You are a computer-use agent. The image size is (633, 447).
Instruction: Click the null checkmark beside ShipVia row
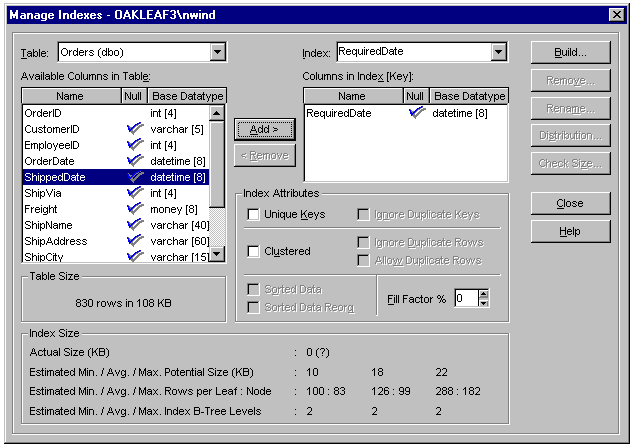point(135,193)
